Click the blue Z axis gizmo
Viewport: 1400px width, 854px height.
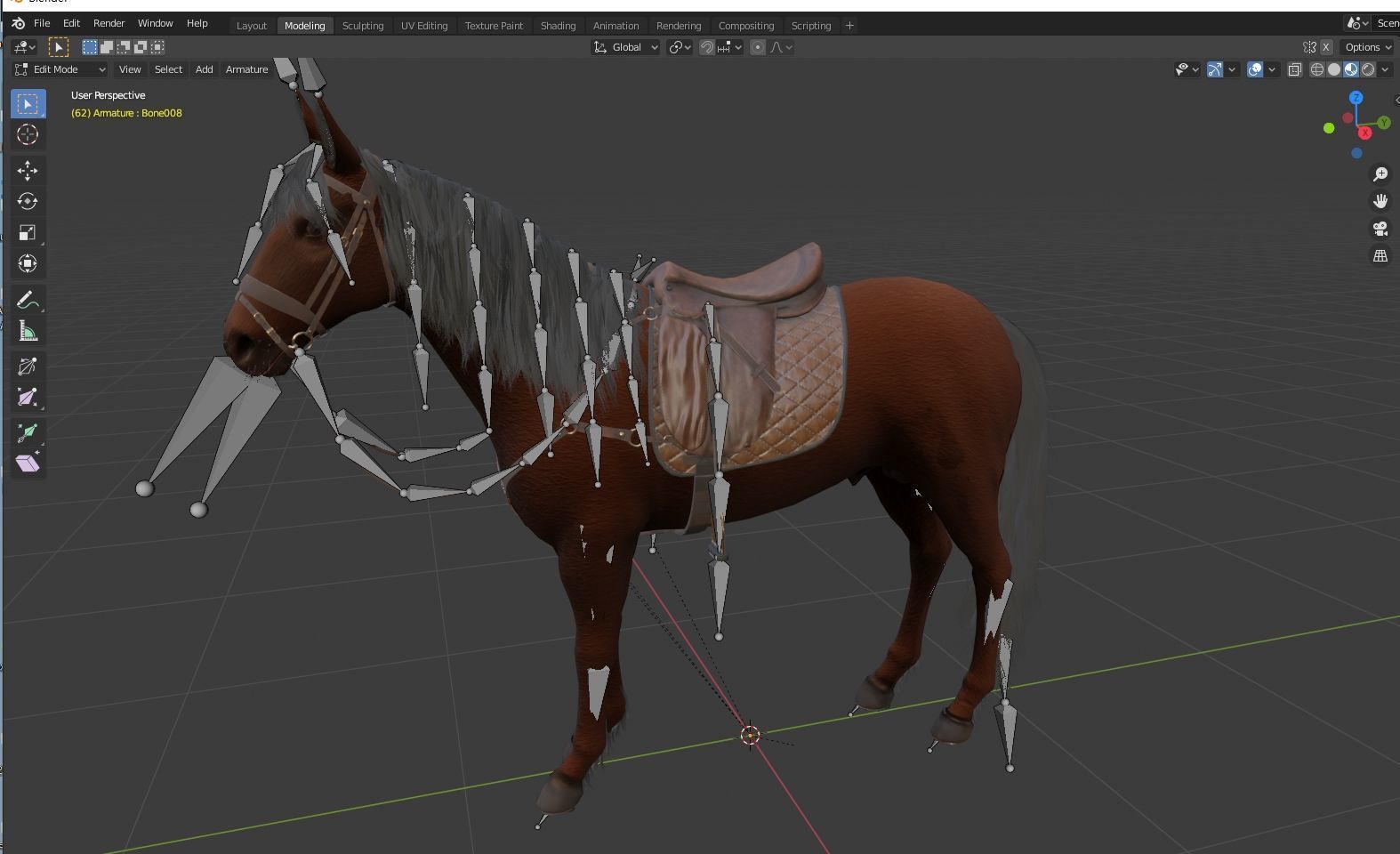(1356, 98)
